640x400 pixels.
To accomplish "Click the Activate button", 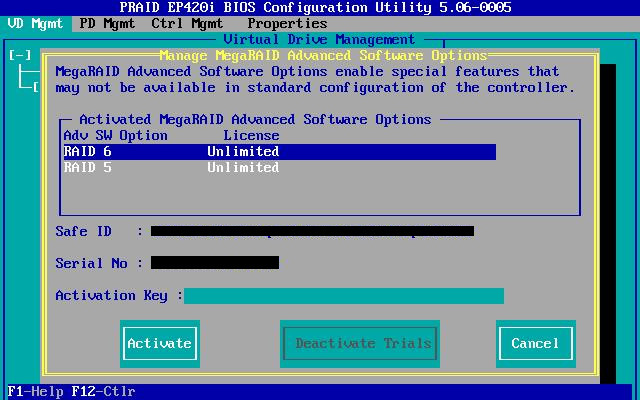I will point(160,343).
